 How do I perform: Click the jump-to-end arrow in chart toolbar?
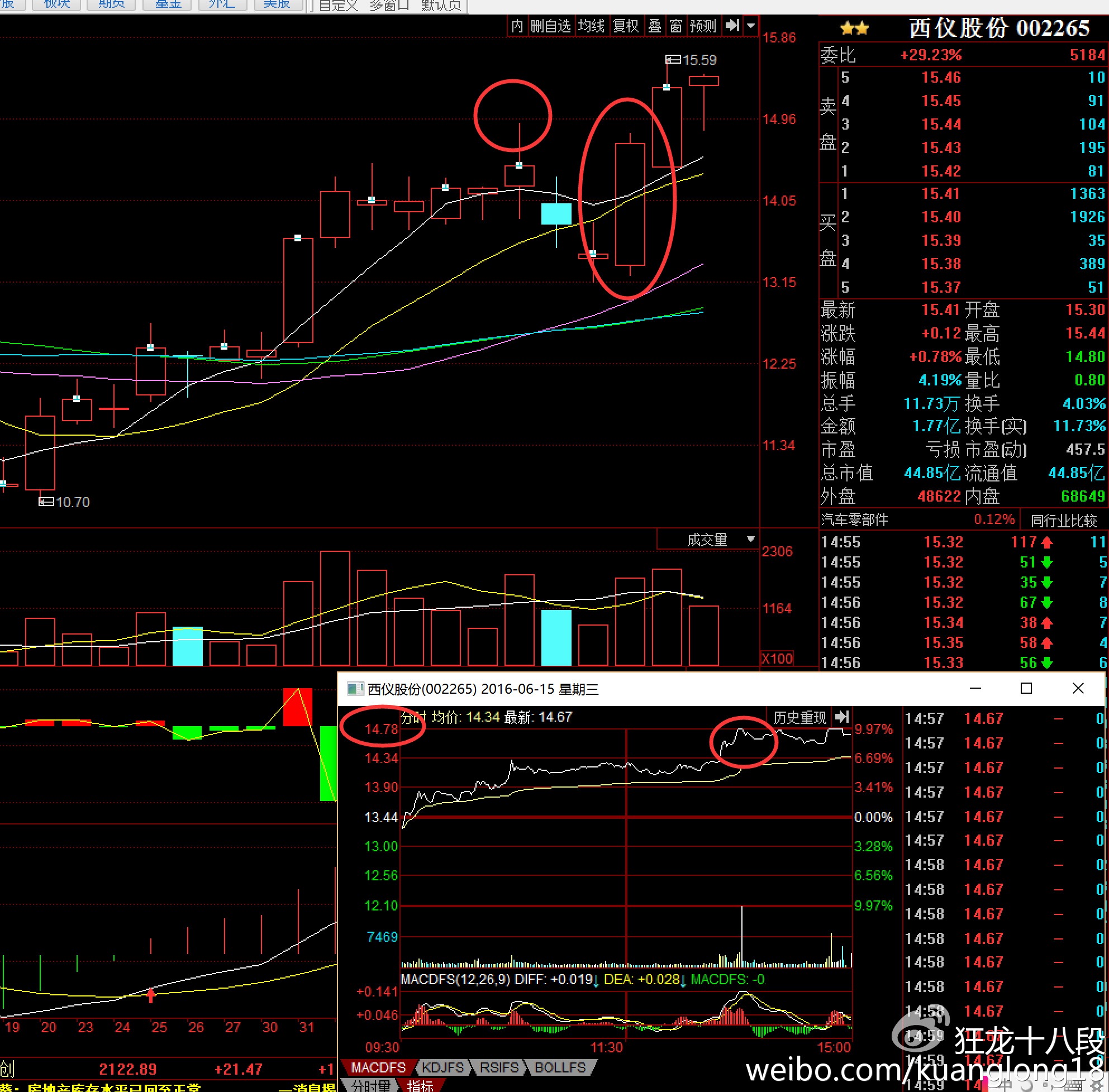[x=732, y=25]
